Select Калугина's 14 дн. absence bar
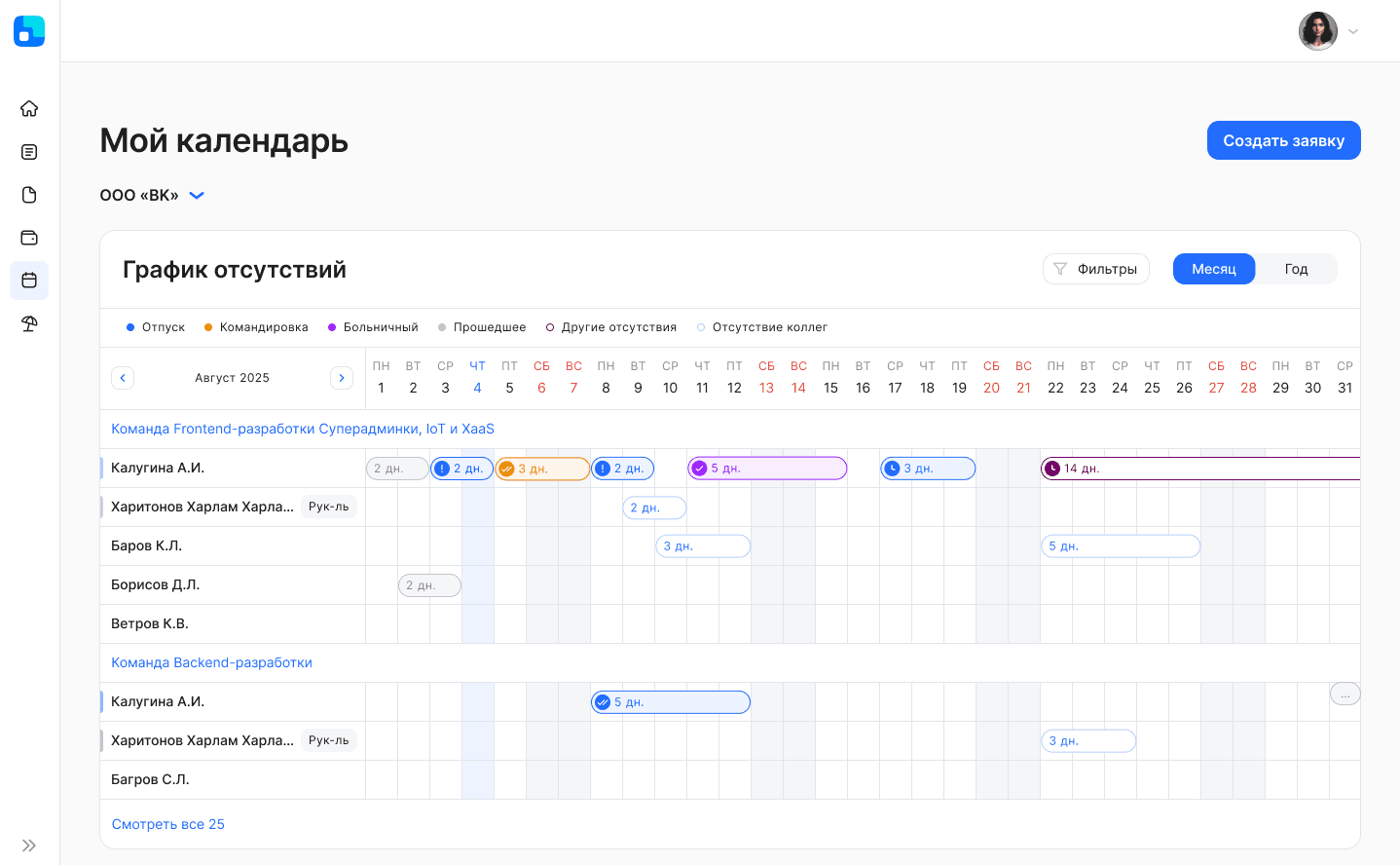1400x865 pixels. [1197, 469]
